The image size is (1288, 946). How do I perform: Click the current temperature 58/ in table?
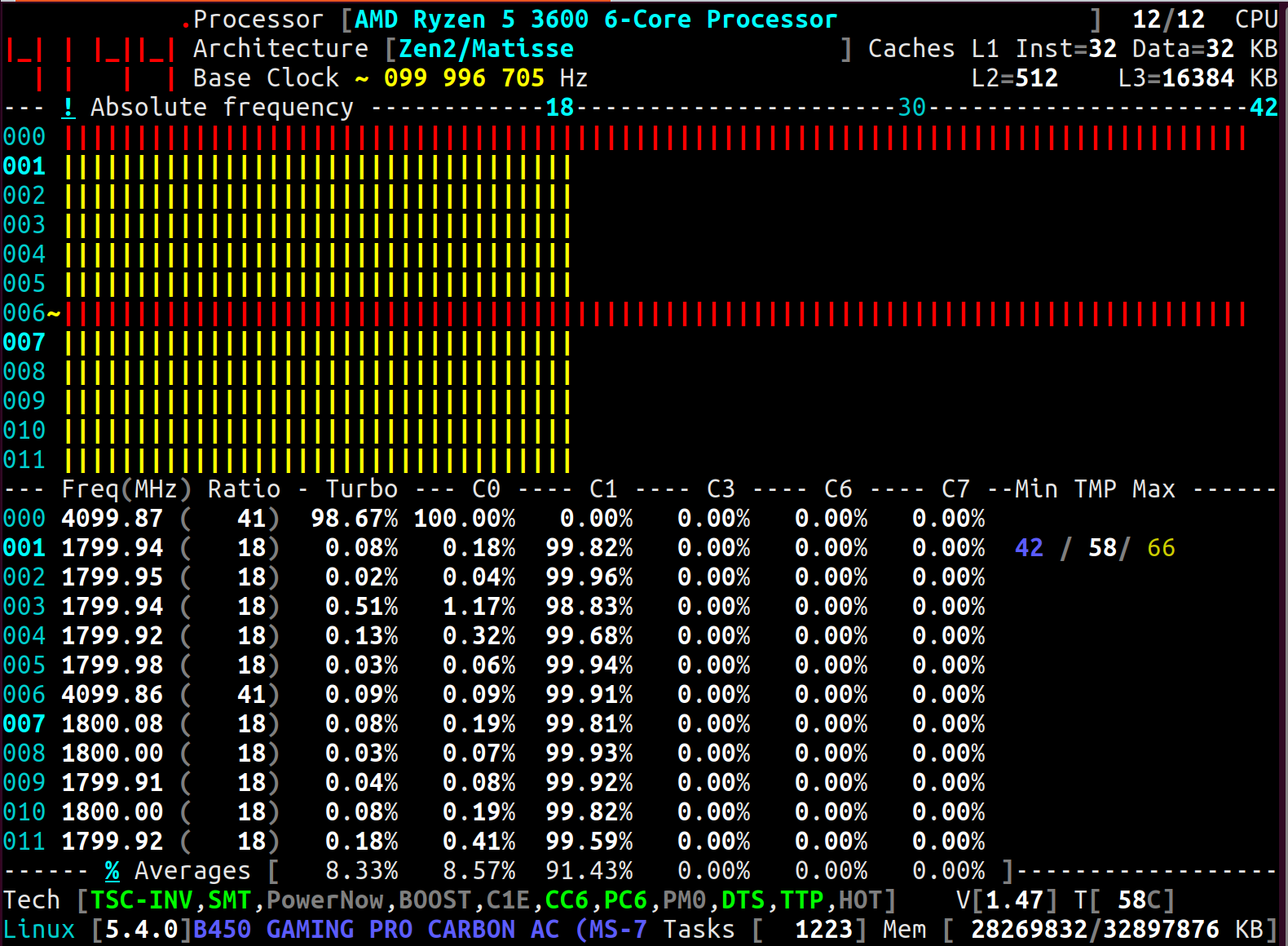(x=1109, y=548)
